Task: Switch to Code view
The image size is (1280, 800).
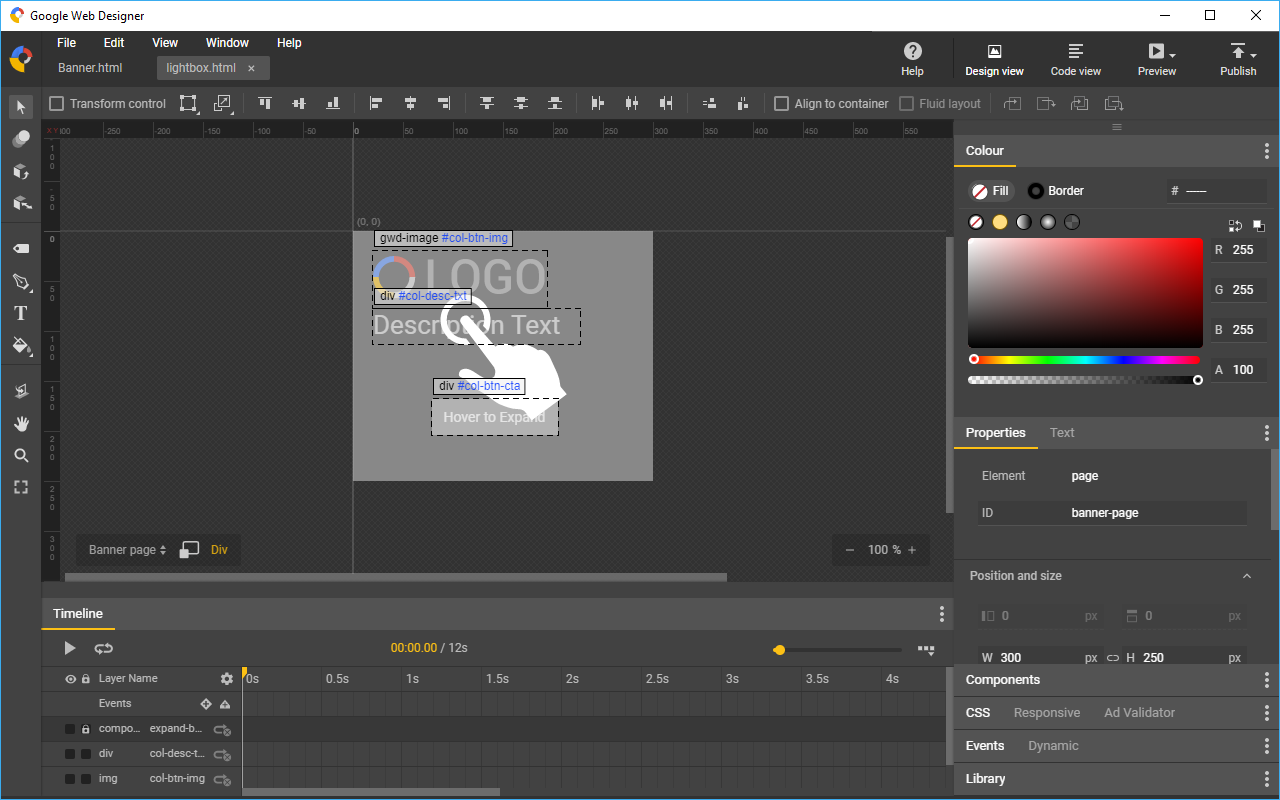Action: pos(1075,58)
